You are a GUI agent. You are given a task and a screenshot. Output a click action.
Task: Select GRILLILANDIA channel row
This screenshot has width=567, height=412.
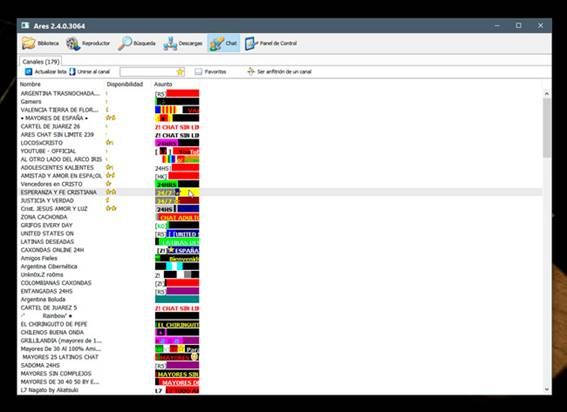click(x=61, y=341)
